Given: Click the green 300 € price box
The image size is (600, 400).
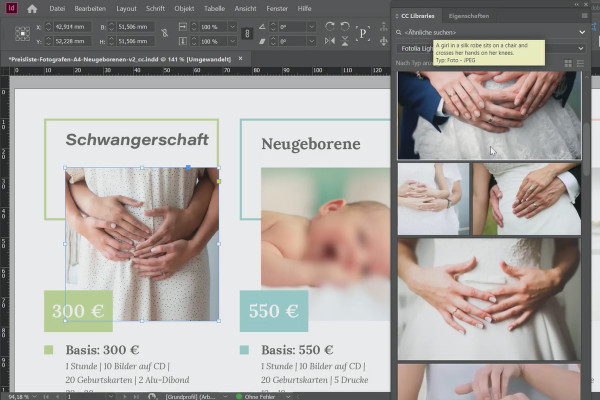Looking at the screenshot, I should (78, 311).
